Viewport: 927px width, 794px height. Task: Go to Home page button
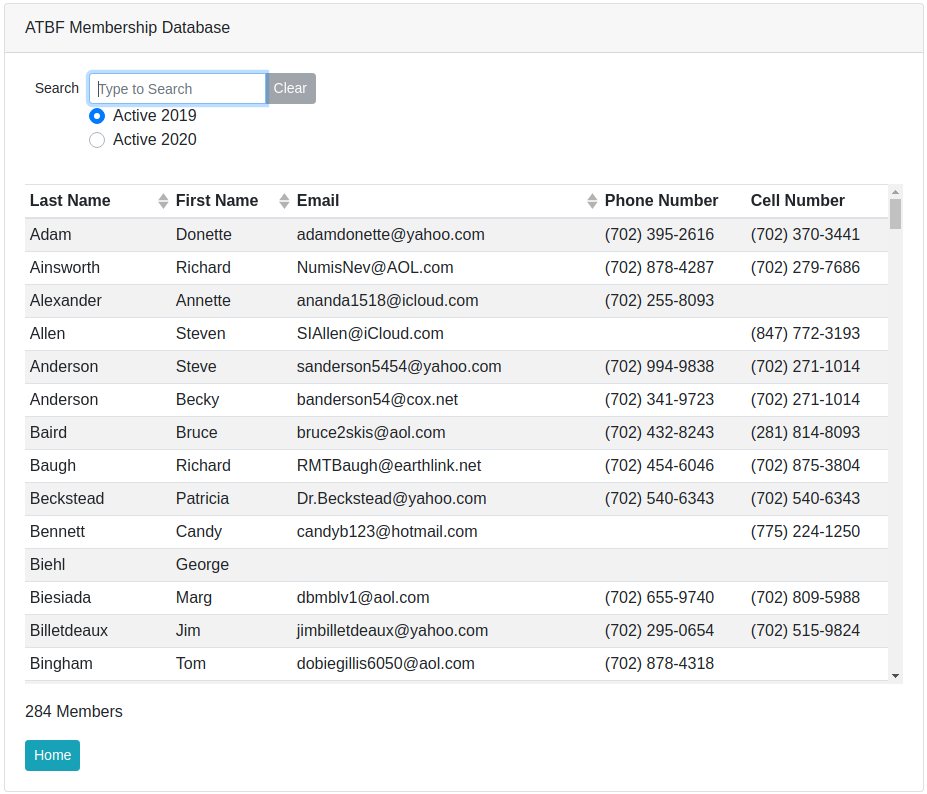coord(52,755)
